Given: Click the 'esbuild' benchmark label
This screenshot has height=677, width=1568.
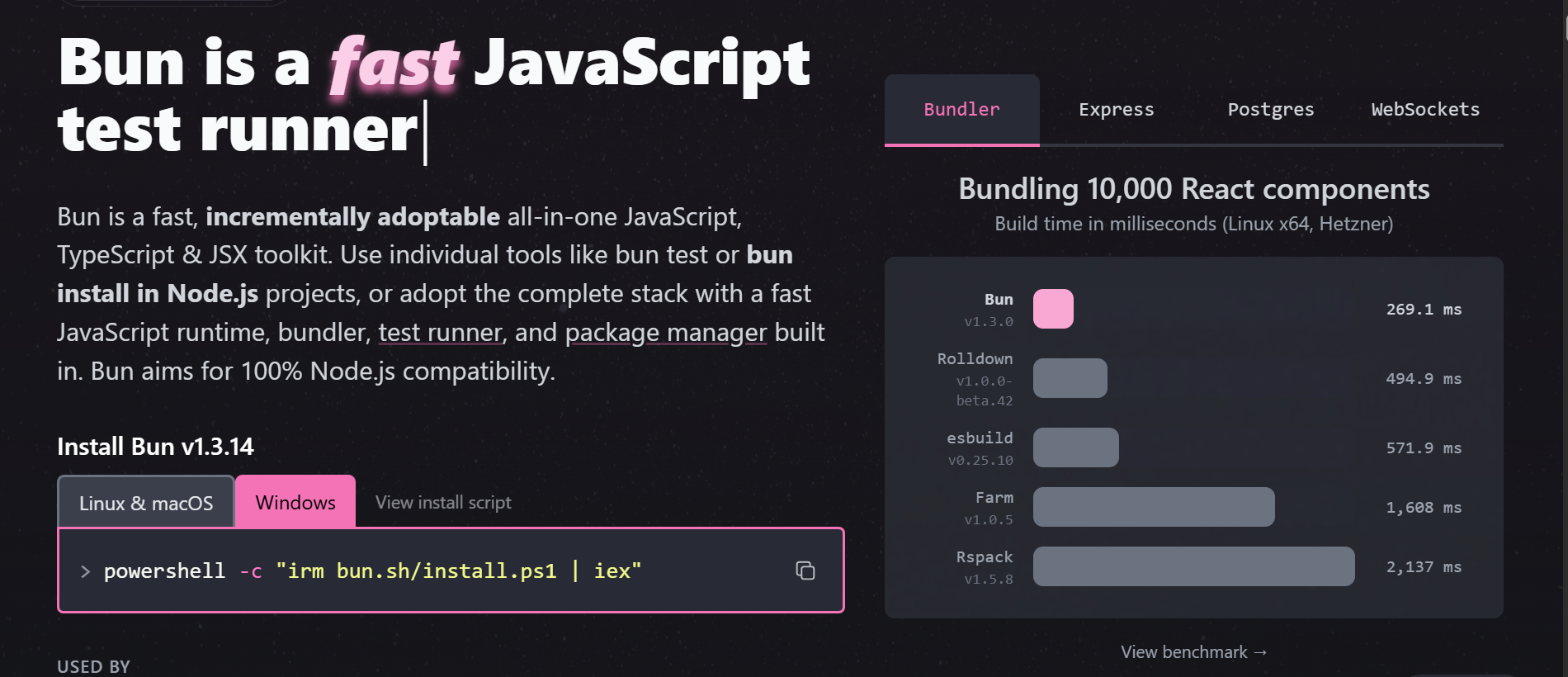Looking at the screenshot, I should [980, 438].
